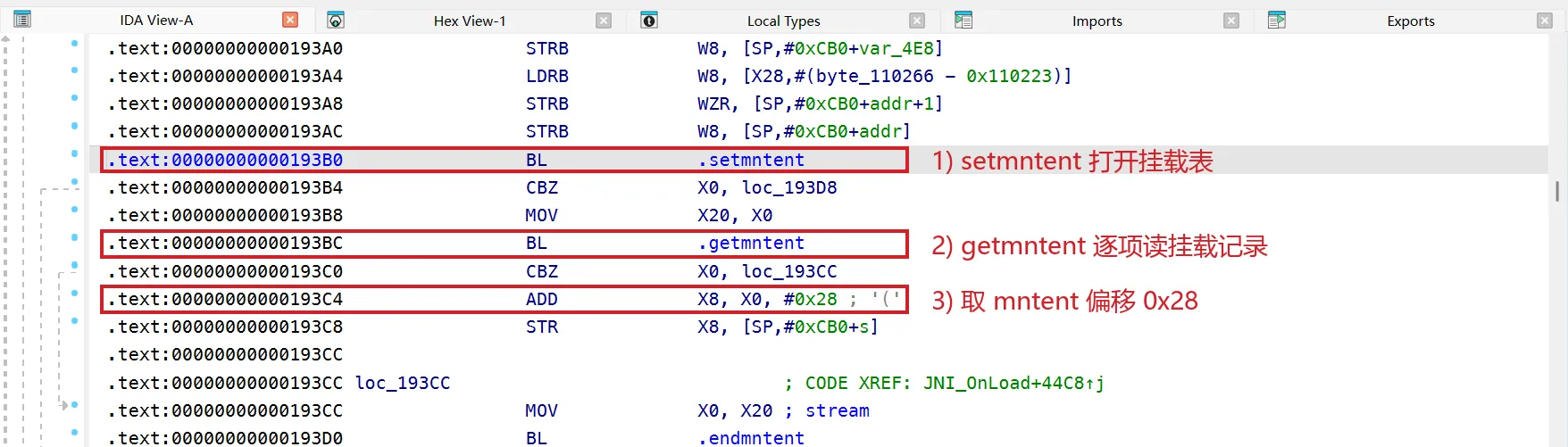The height and width of the screenshot is (447, 1568).
Task: Toggle breakpoint dot at address 193A4
Action: (x=74, y=70)
